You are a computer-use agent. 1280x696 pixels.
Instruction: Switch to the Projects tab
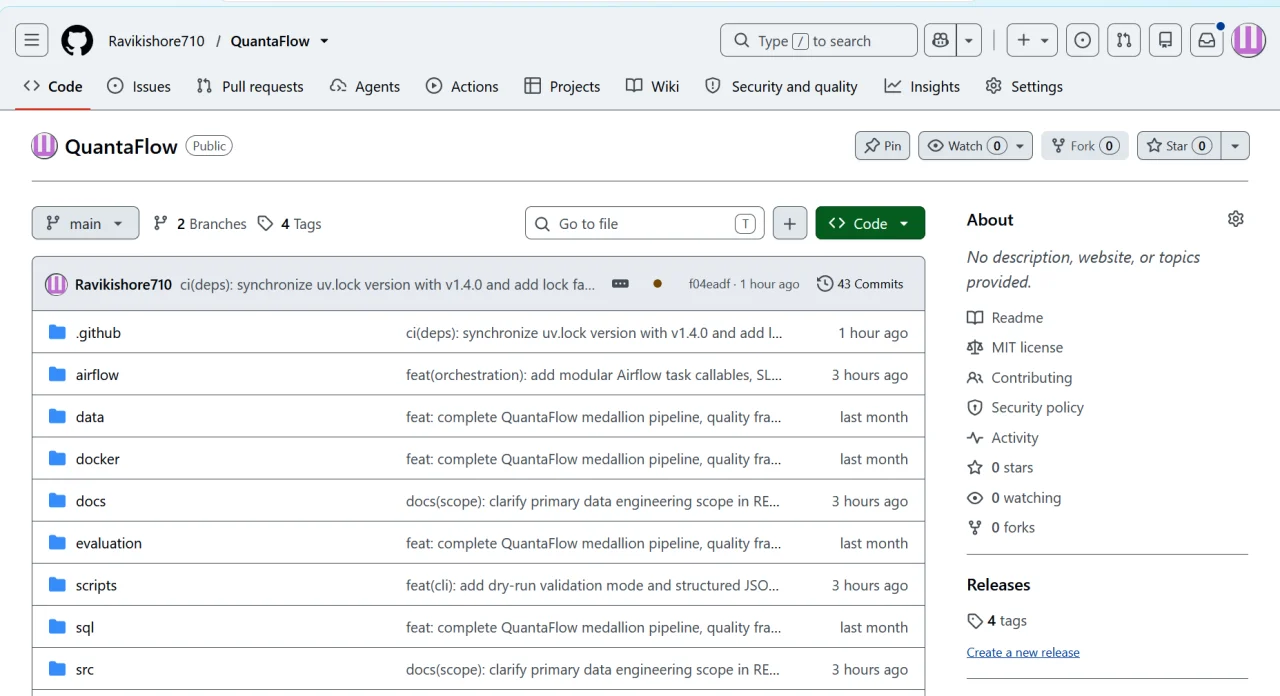pyautogui.click(x=562, y=86)
